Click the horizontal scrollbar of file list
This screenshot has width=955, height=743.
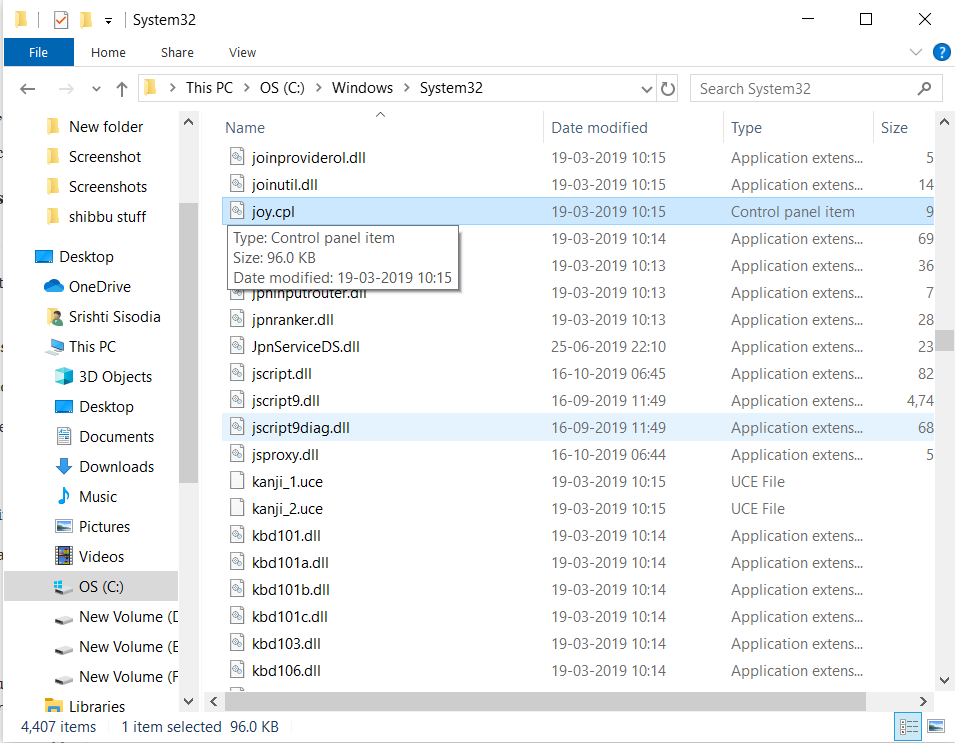coord(545,702)
